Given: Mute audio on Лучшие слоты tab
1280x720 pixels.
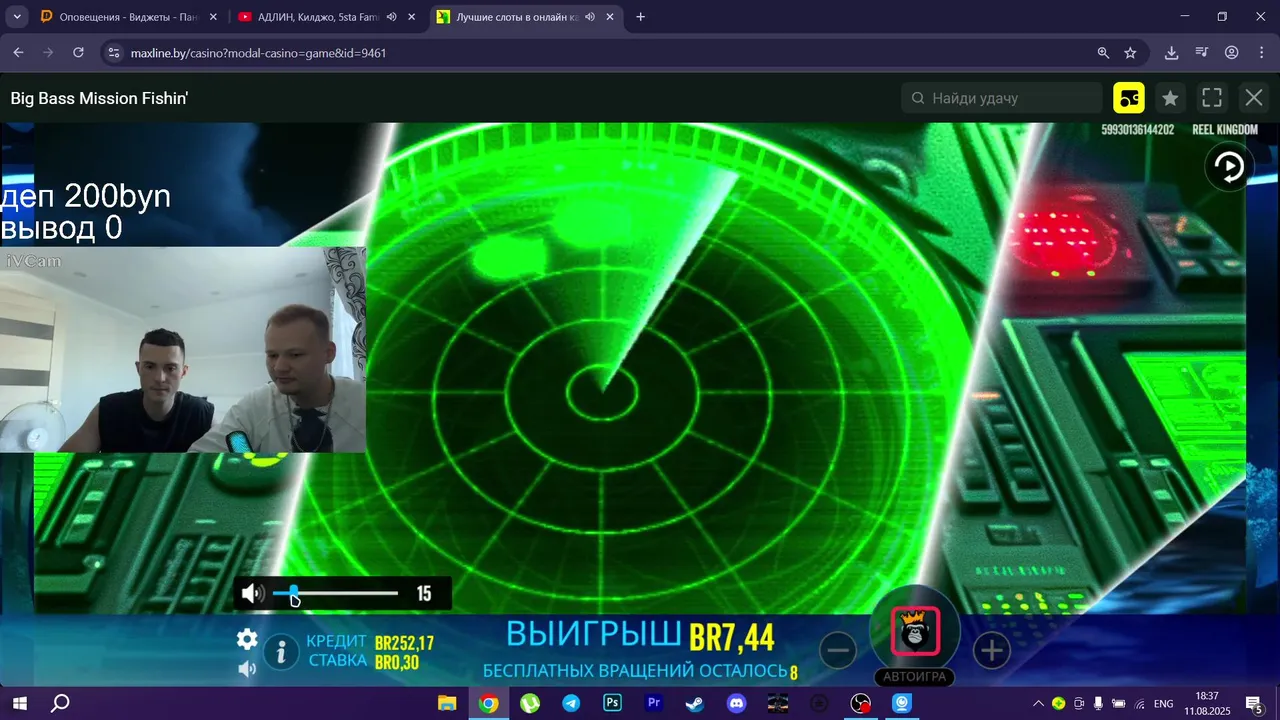Looking at the screenshot, I should pos(590,17).
